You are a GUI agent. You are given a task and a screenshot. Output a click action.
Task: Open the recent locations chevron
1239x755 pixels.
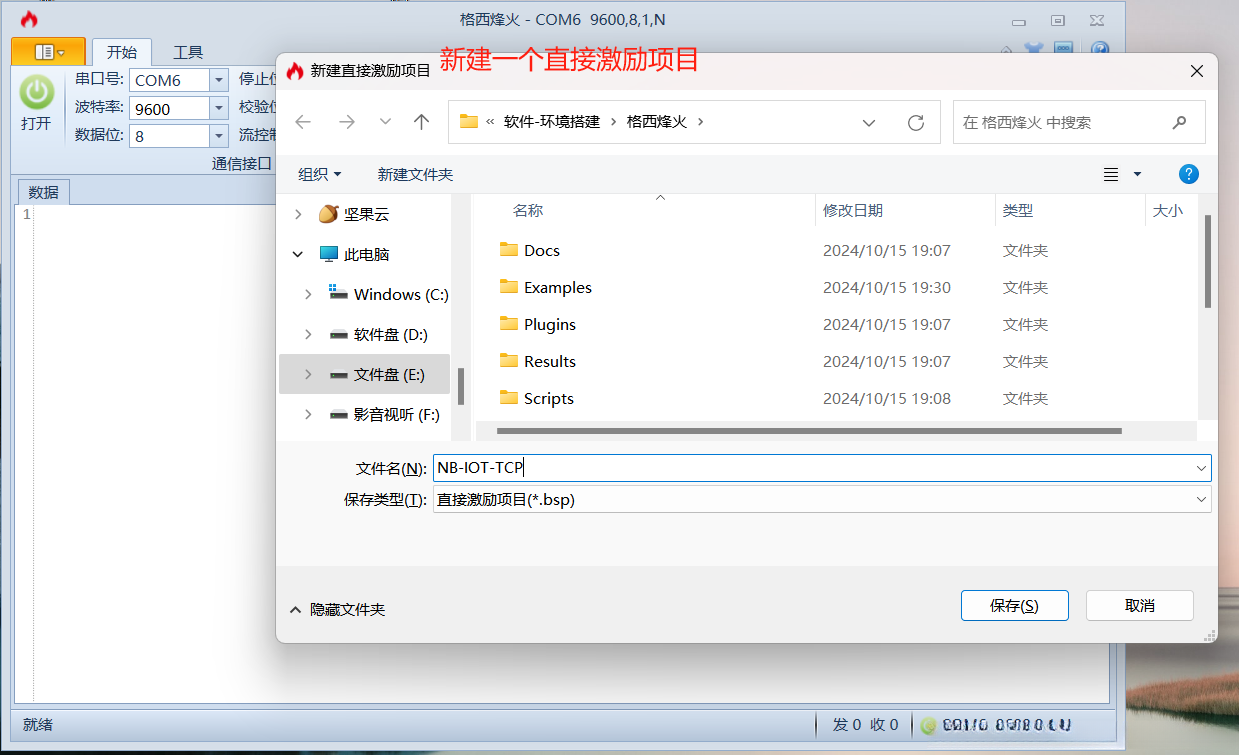[385, 122]
